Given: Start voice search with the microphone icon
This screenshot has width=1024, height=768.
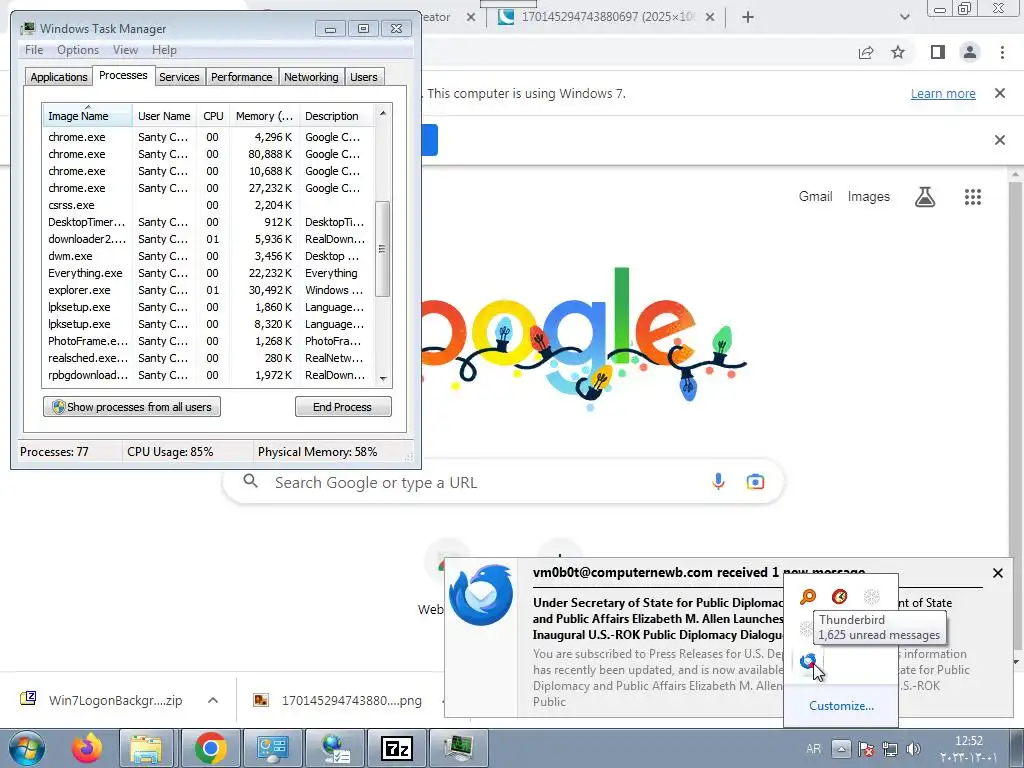Looking at the screenshot, I should 718,482.
